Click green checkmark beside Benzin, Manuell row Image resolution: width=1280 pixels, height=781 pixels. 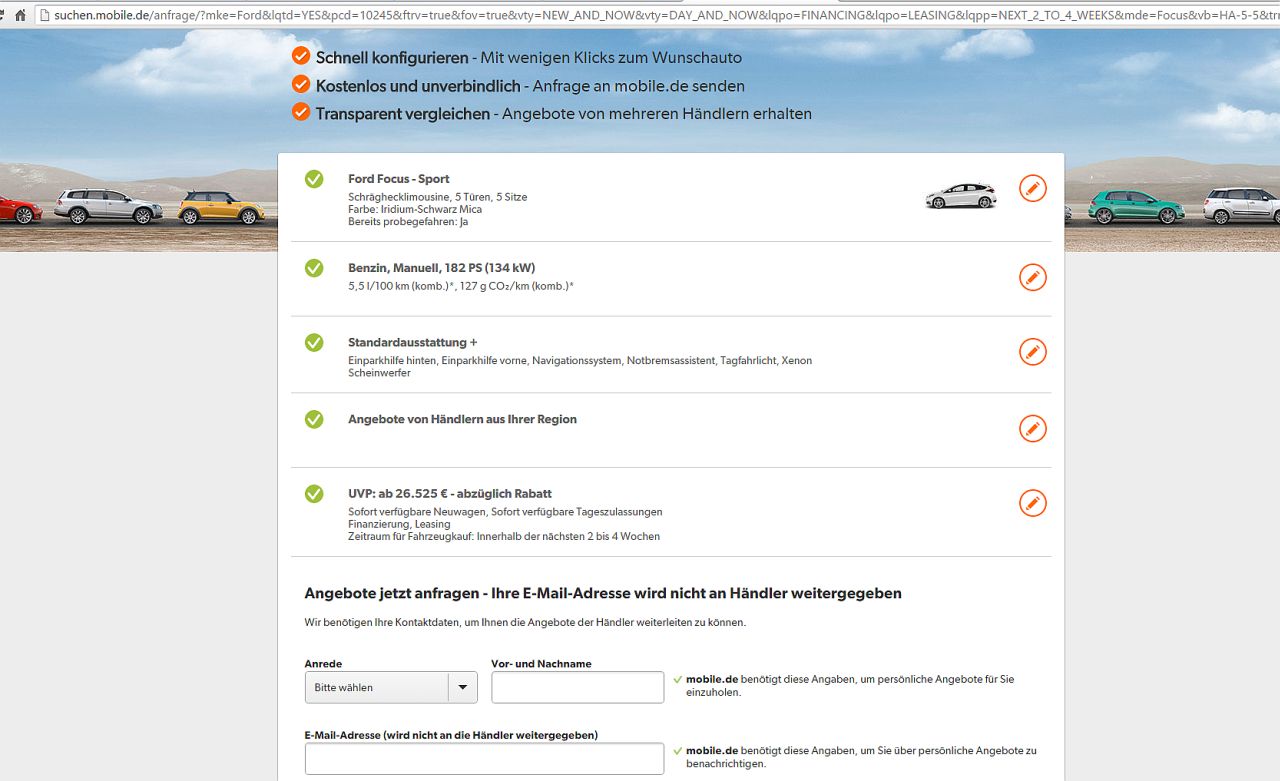[x=314, y=268]
